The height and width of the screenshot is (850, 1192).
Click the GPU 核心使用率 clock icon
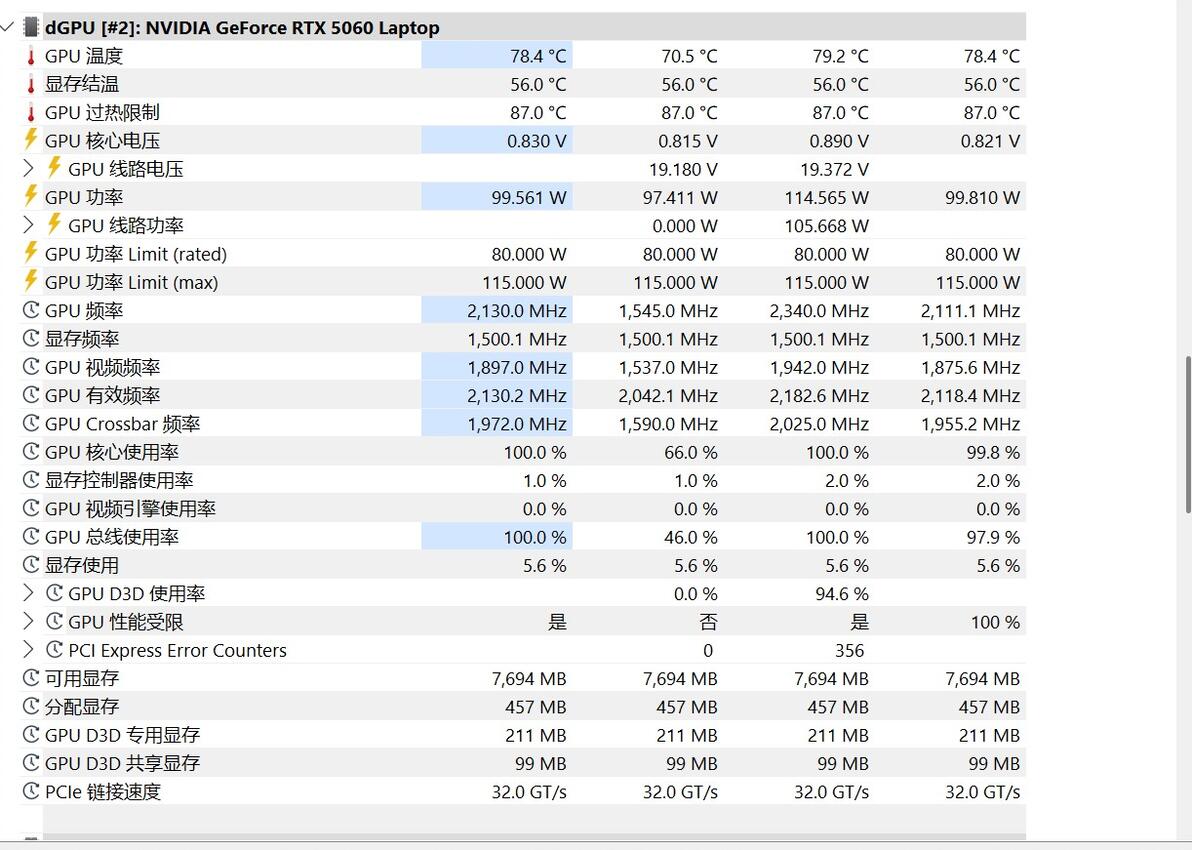31,452
